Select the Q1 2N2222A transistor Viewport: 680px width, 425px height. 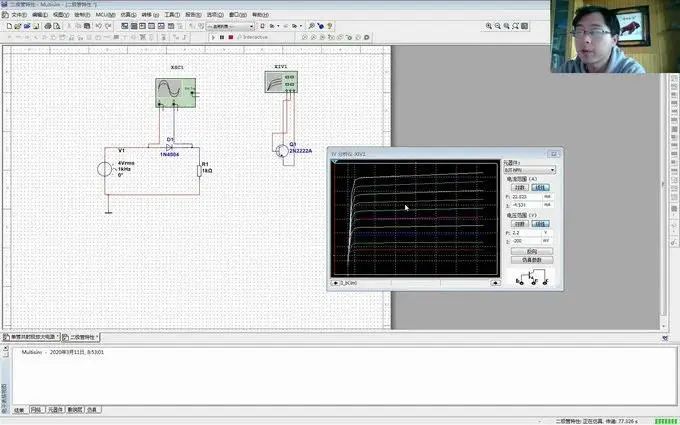click(x=282, y=151)
